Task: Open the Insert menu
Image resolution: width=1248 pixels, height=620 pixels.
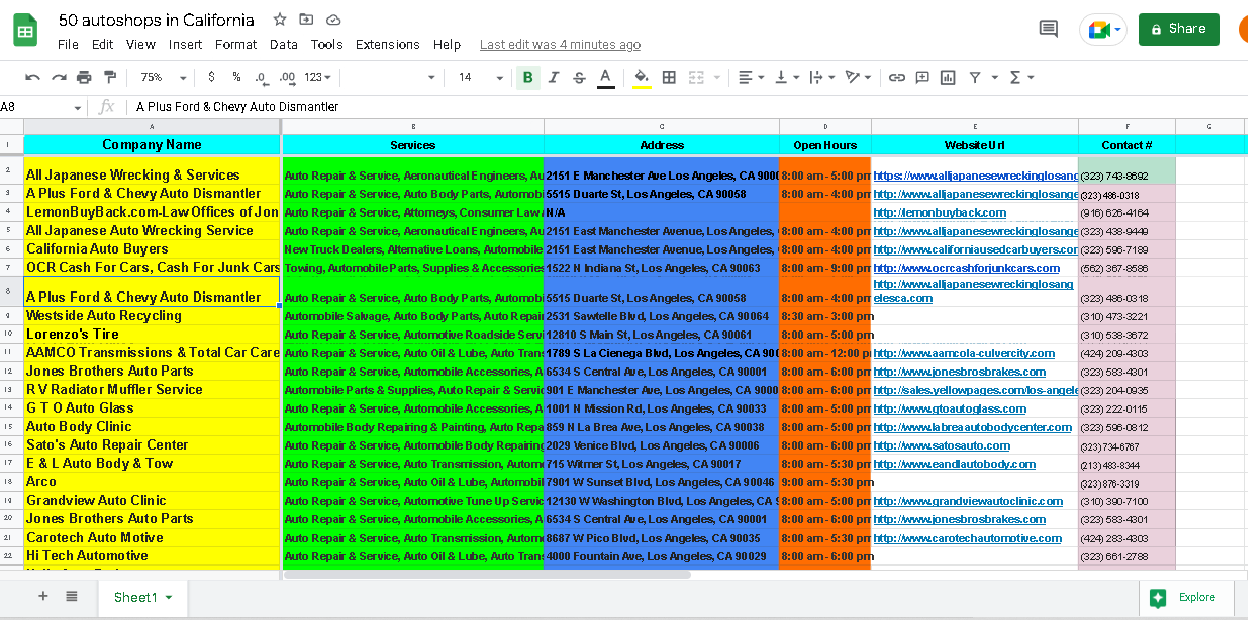Action: pyautogui.click(x=186, y=44)
